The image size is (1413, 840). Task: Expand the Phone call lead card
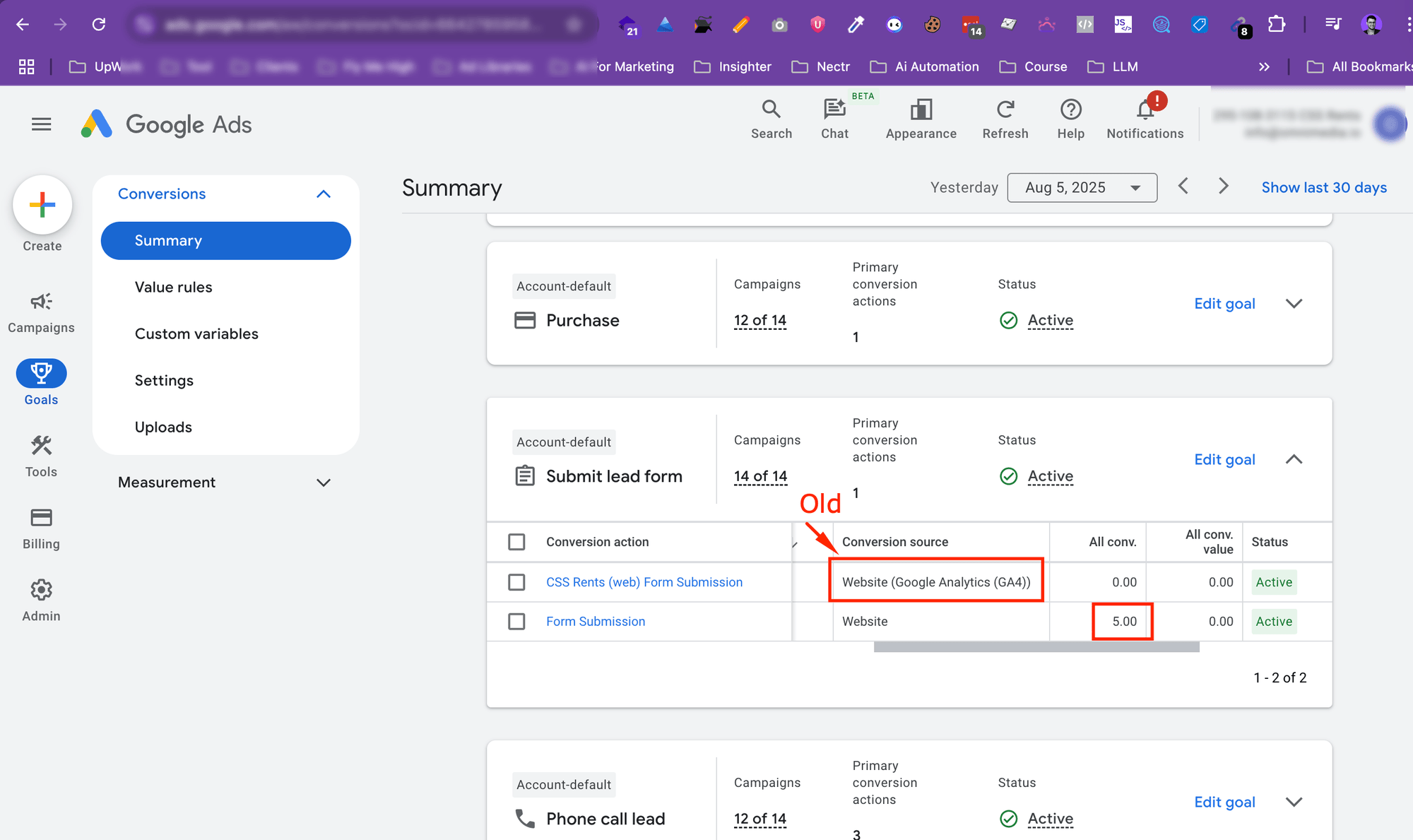tap(1294, 802)
